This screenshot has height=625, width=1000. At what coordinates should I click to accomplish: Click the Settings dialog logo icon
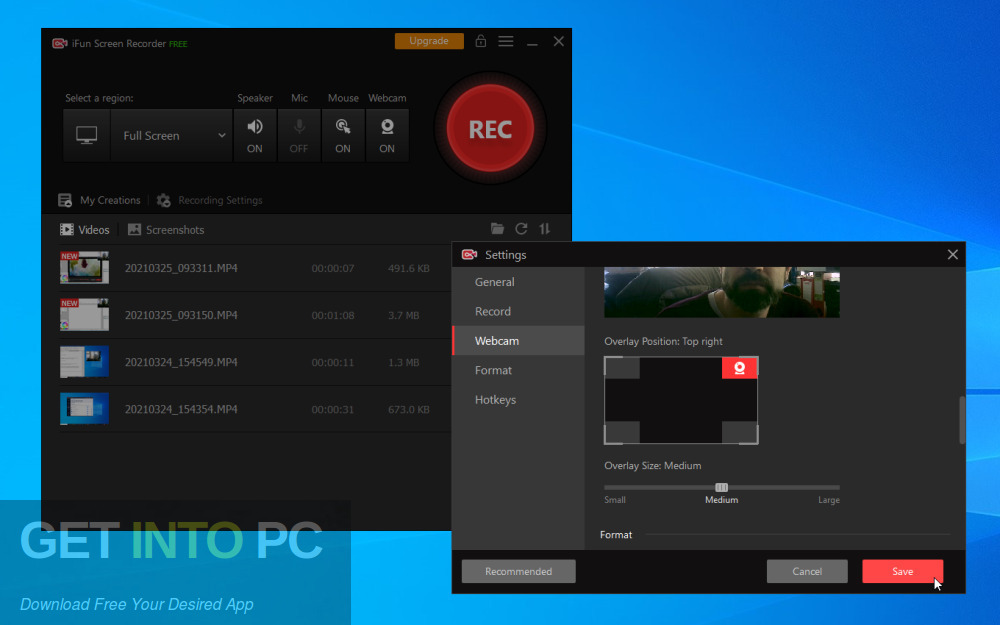[x=469, y=254]
